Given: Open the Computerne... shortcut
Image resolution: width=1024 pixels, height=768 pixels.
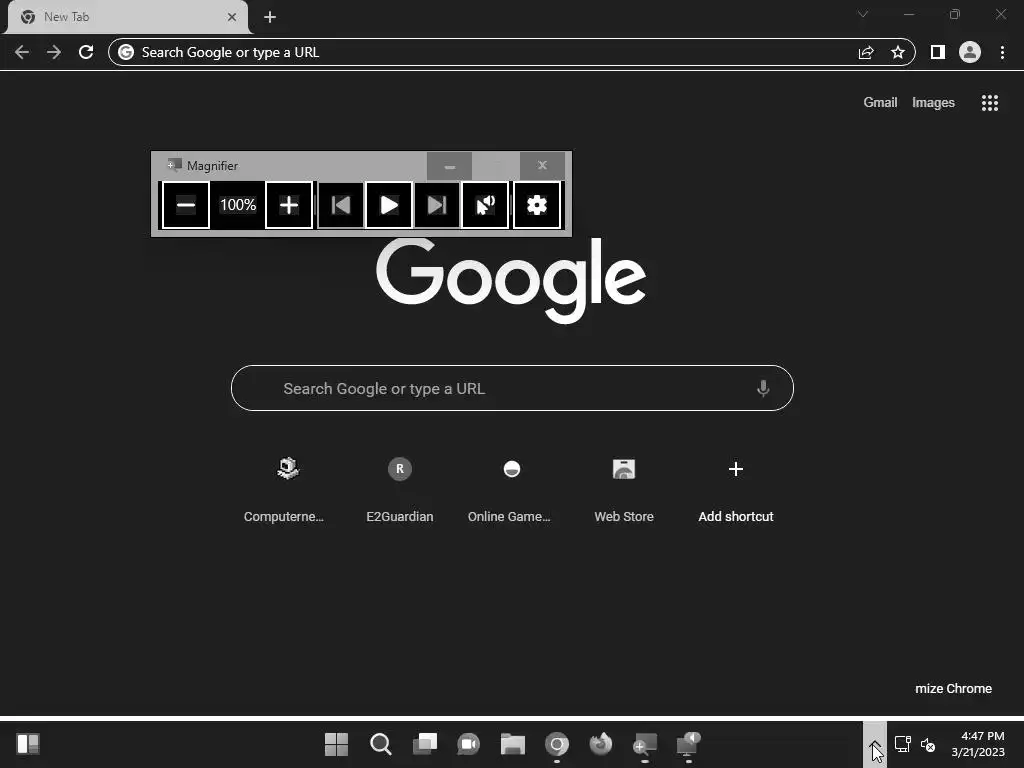Looking at the screenshot, I should tap(284, 489).
